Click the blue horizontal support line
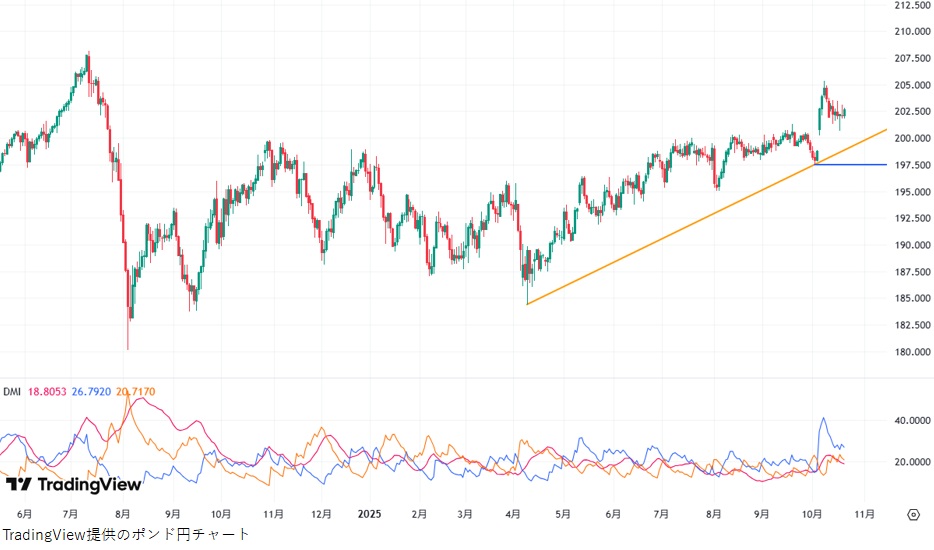Screen dimensions: 934x550 pyautogui.click(x=850, y=164)
